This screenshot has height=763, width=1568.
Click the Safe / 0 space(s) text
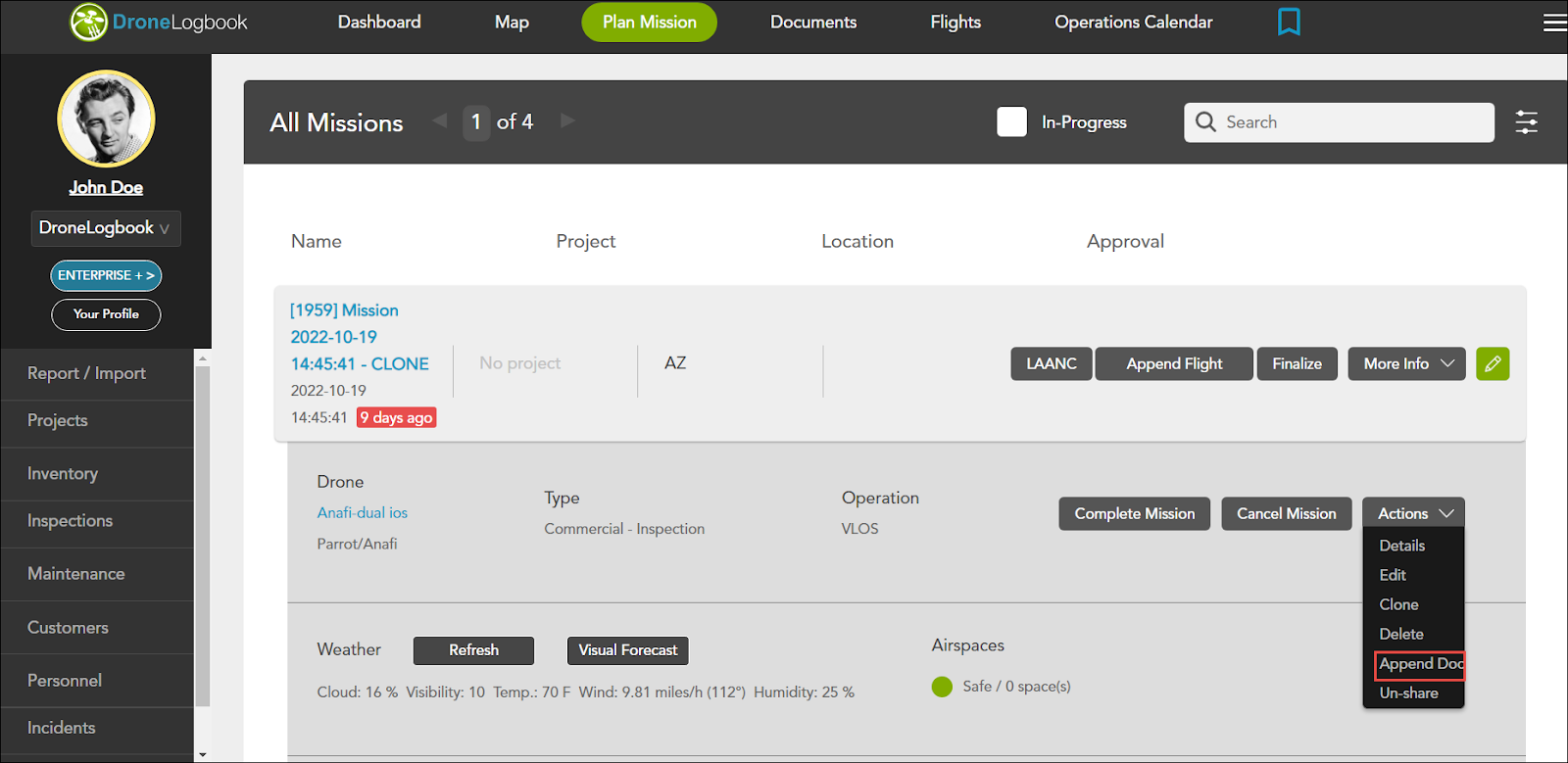click(x=1016, y=687)
